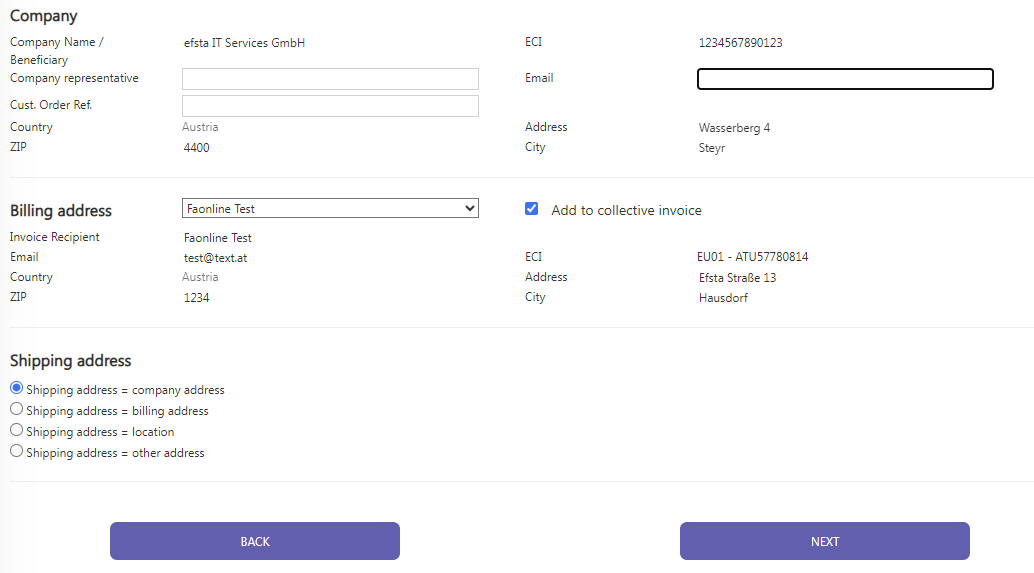Click the BACK button
Screen dimensions: 1034x573
255,541
